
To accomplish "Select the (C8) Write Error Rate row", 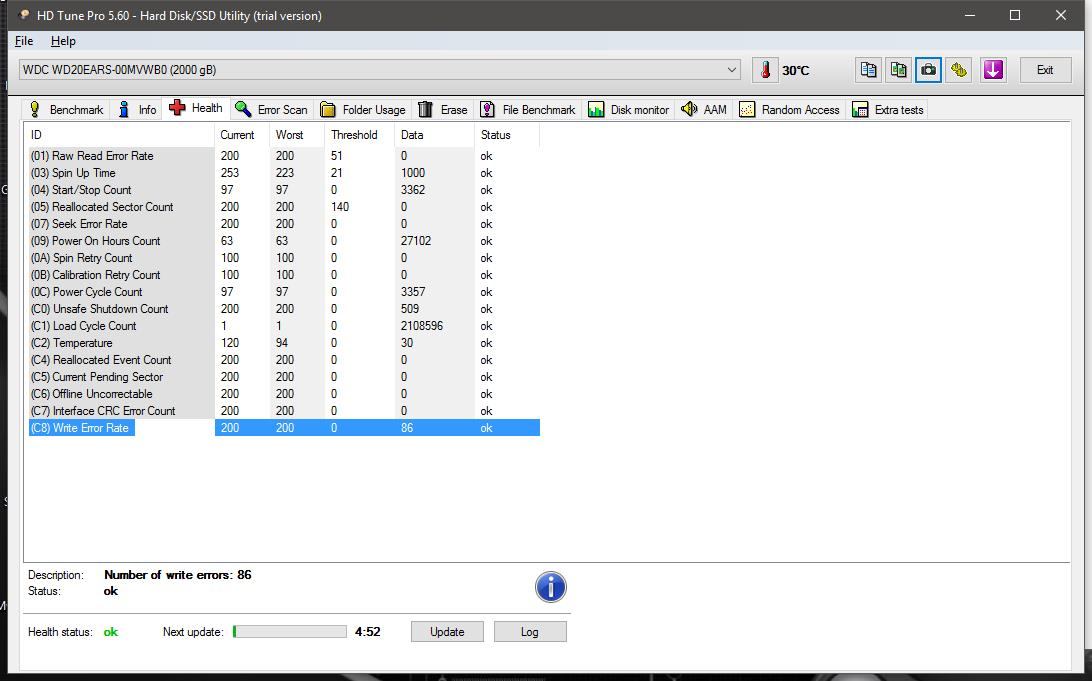I will (284, 428).
